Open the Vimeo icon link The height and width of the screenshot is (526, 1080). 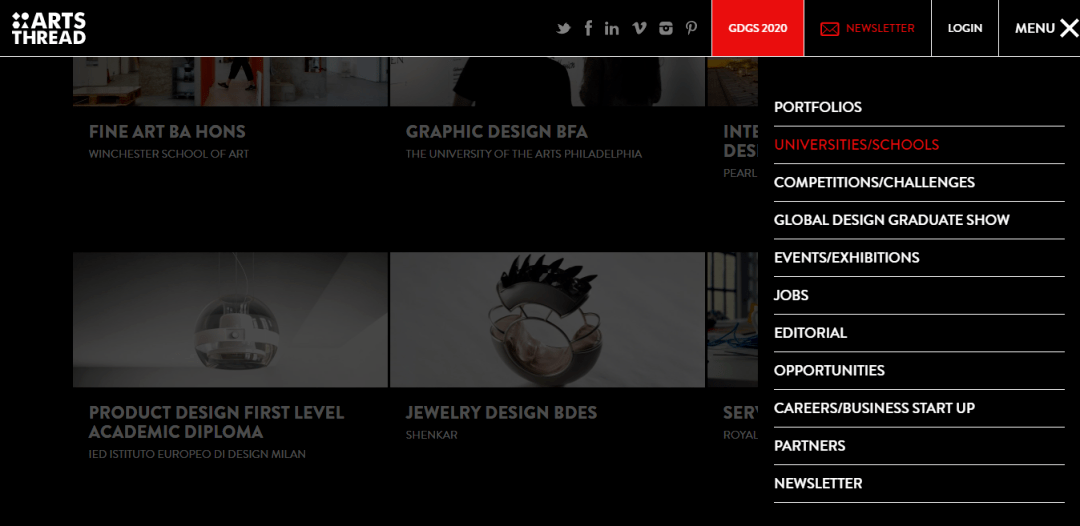639,28
